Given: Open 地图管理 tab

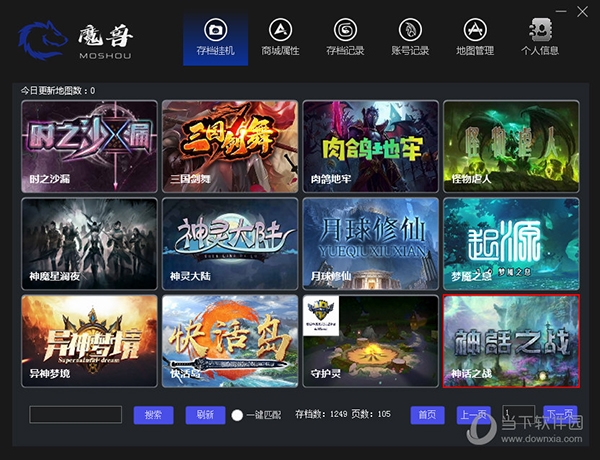Looking at the screenshot, I should click(x=475, y=40).
